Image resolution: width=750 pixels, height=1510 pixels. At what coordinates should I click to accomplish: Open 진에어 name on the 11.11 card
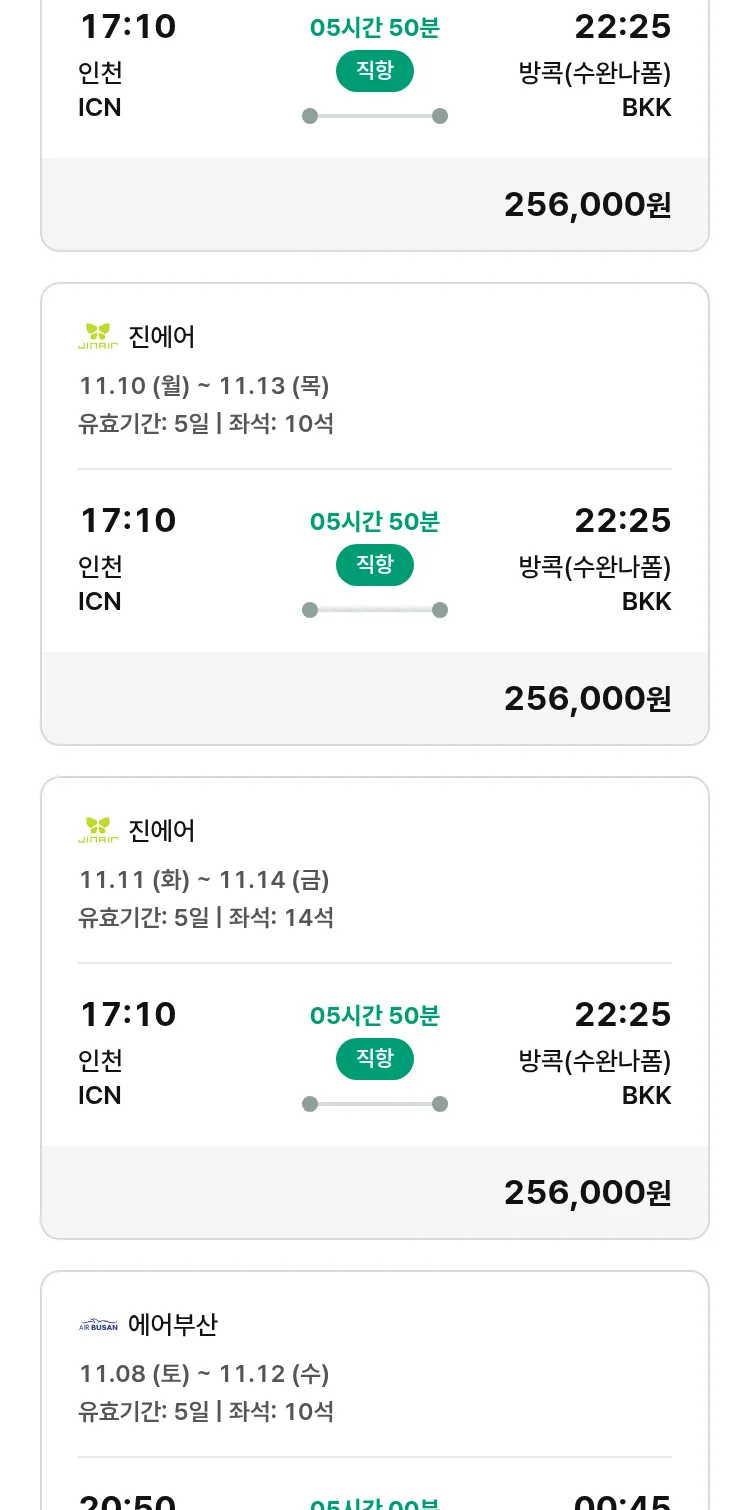162,831
